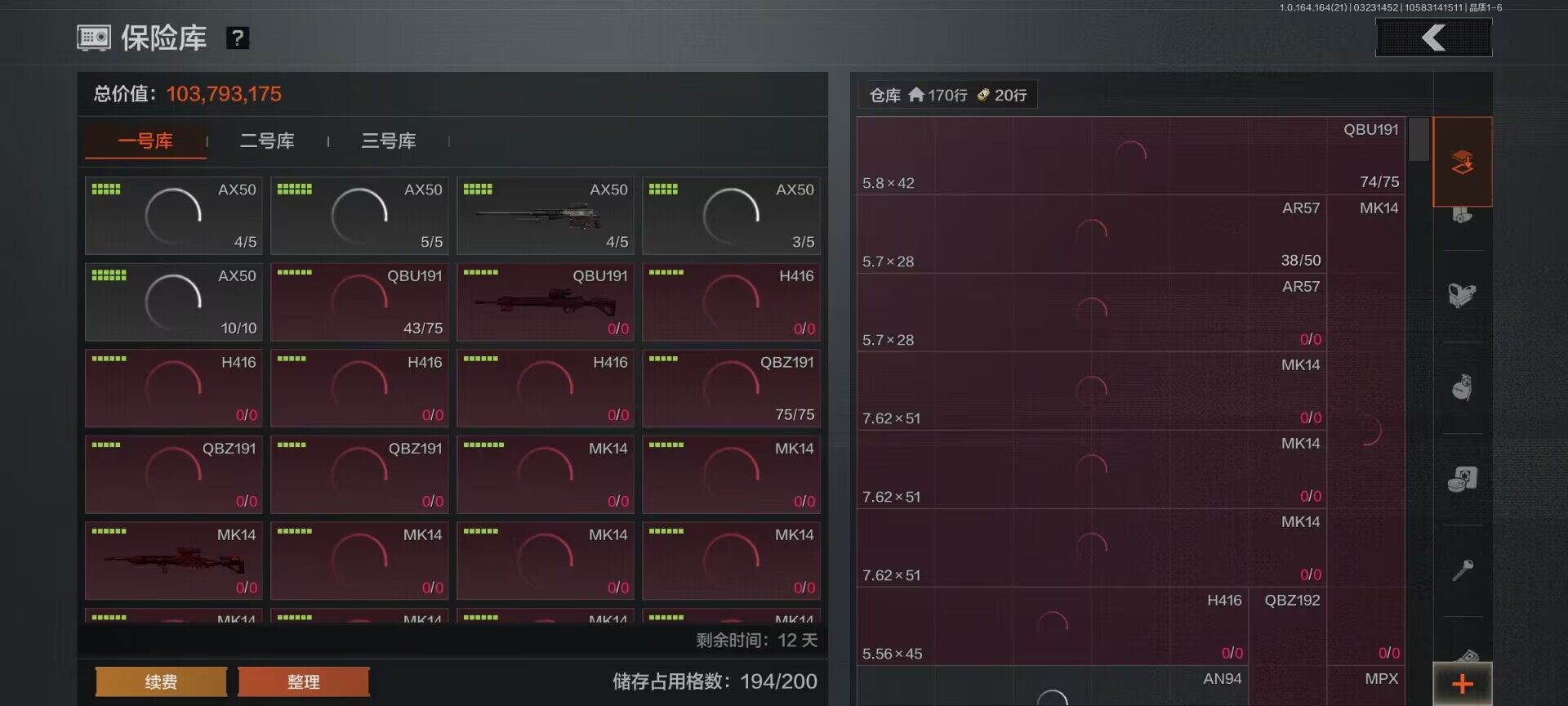Select the AX50 with sniper rifle thumbnail
This screenshot has width=1568, height=706.
pos(545,216)
